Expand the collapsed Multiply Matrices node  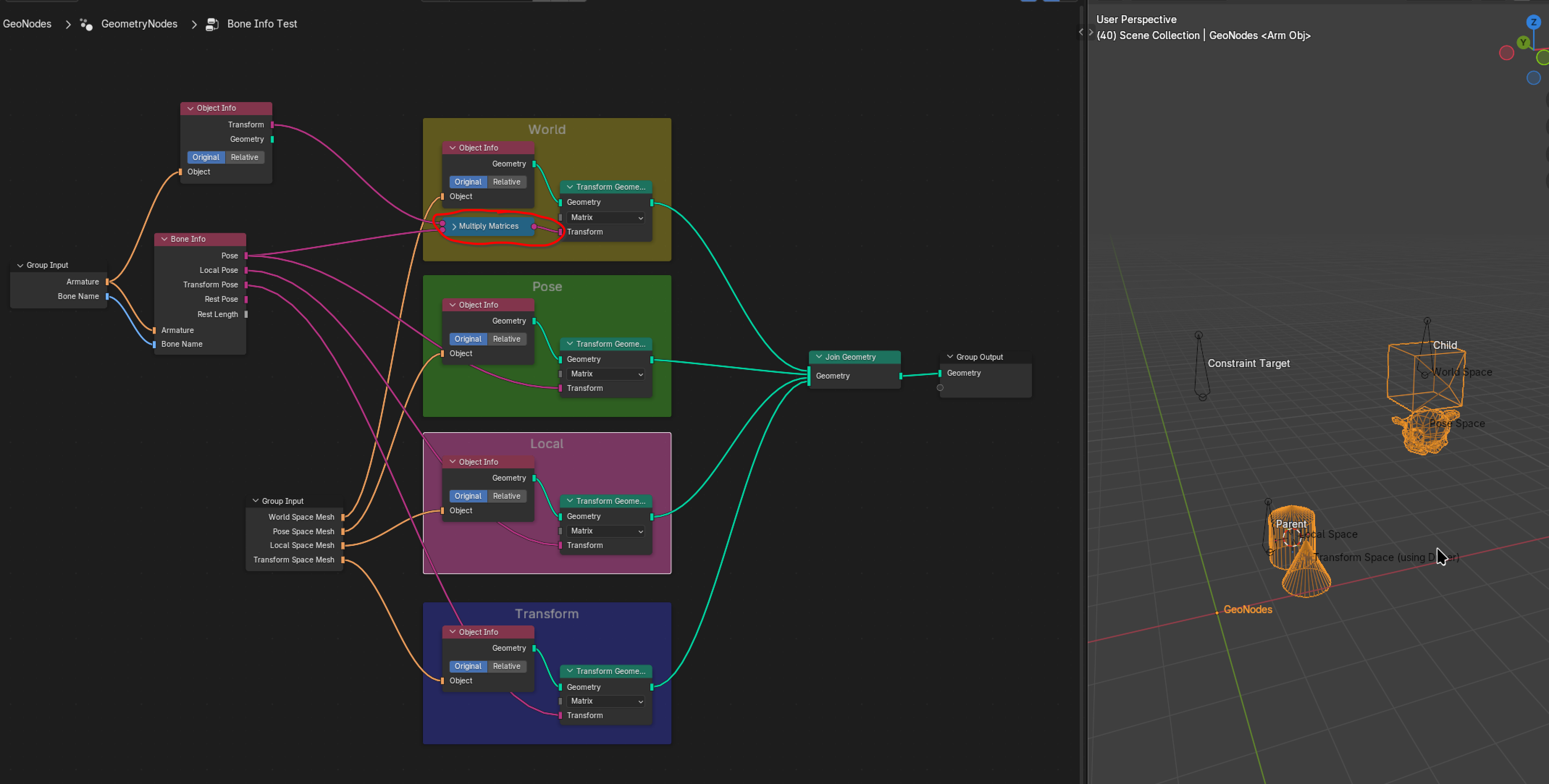point(454,227)
